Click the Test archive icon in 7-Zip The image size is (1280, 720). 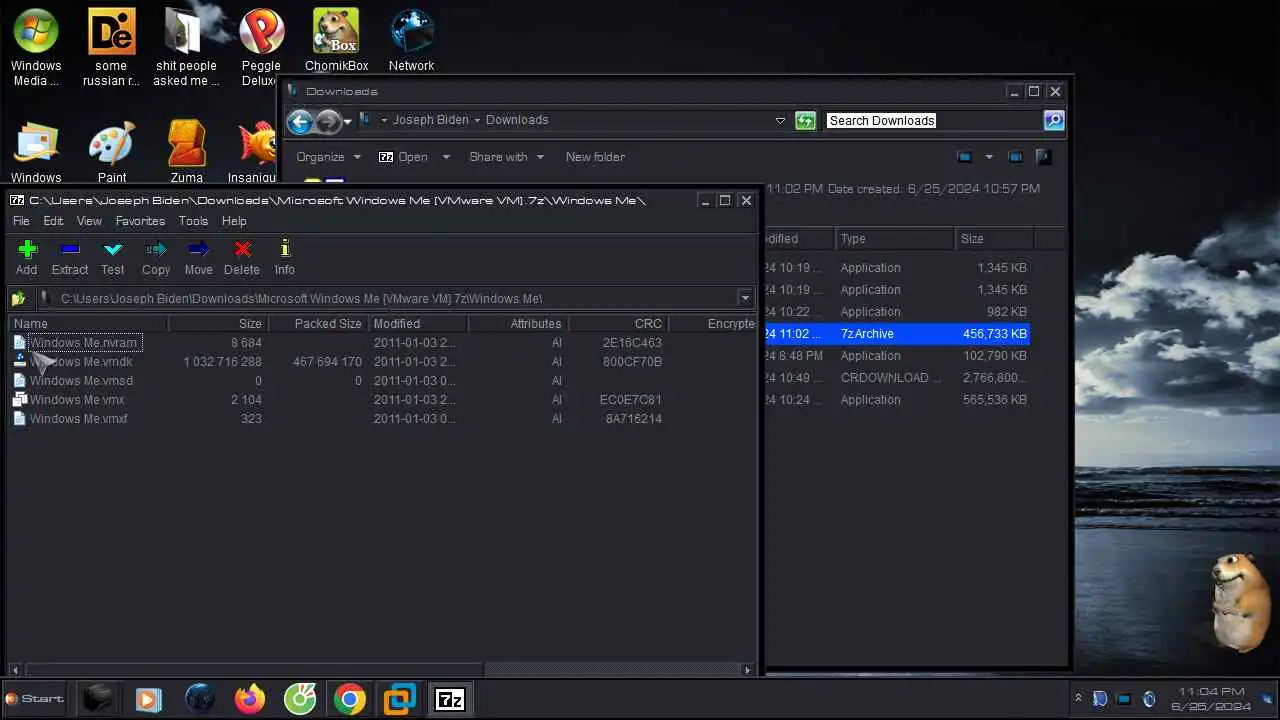pos(113,257)
